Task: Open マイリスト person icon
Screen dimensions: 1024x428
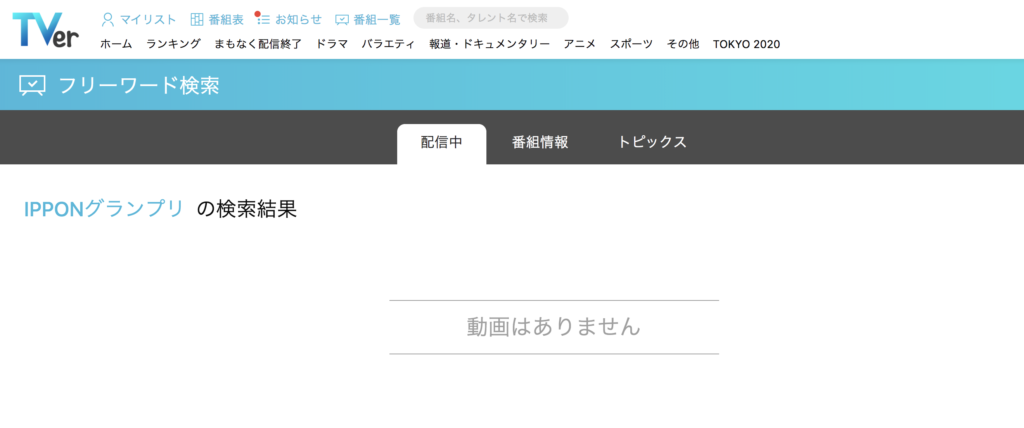Action: point(108,20)
